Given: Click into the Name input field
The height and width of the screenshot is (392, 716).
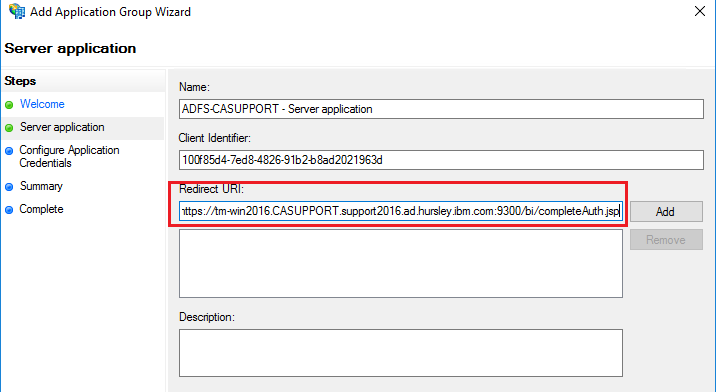Looking at the screenshot, I should coord(441,109).
